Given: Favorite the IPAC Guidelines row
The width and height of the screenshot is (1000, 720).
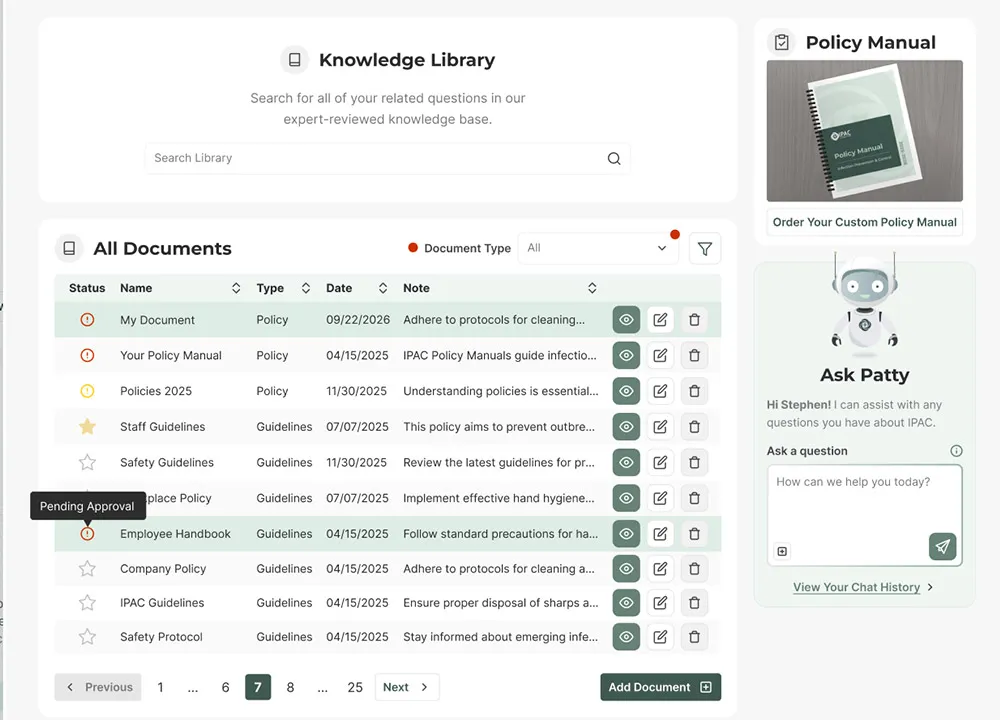Looking at the screenshot, I should [87, 602].
